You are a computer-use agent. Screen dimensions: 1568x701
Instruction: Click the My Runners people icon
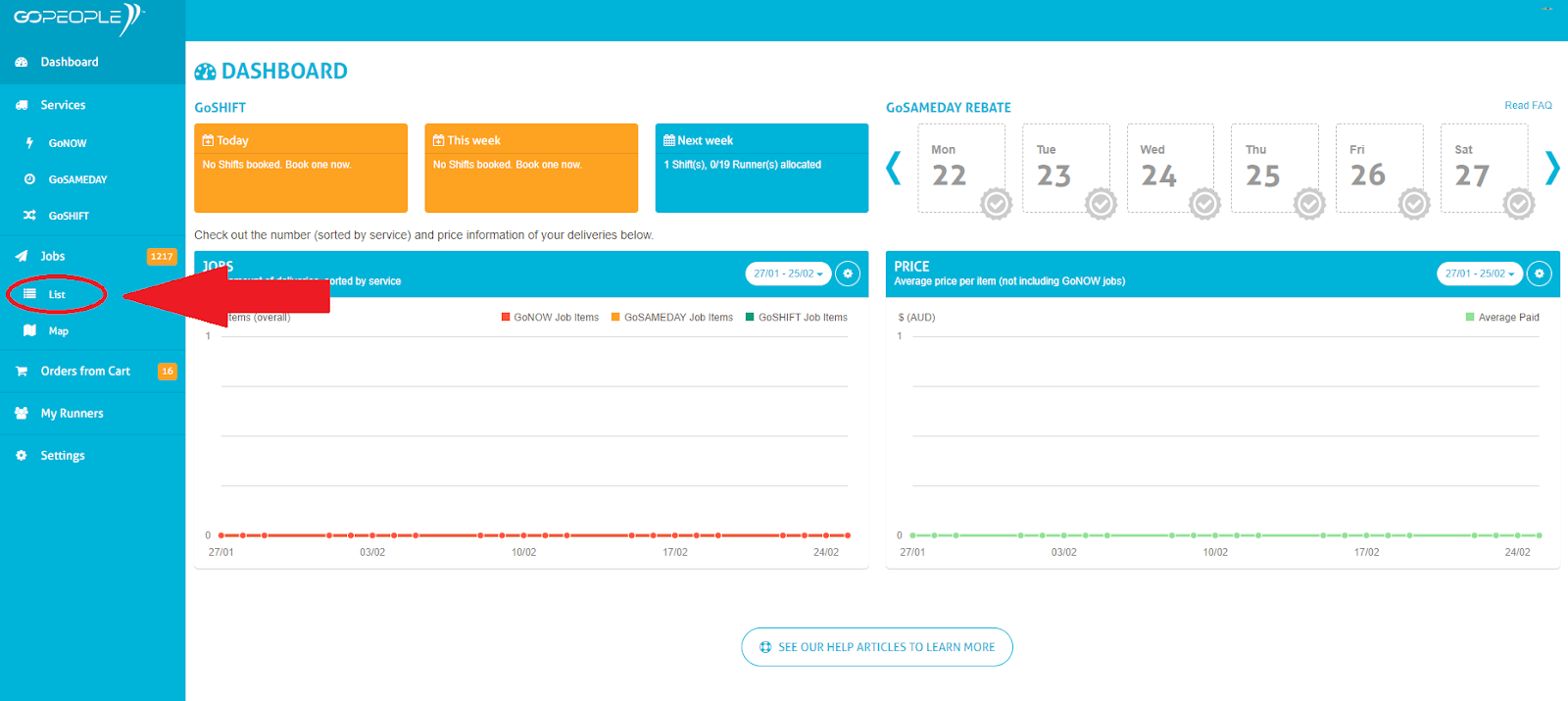22,414
